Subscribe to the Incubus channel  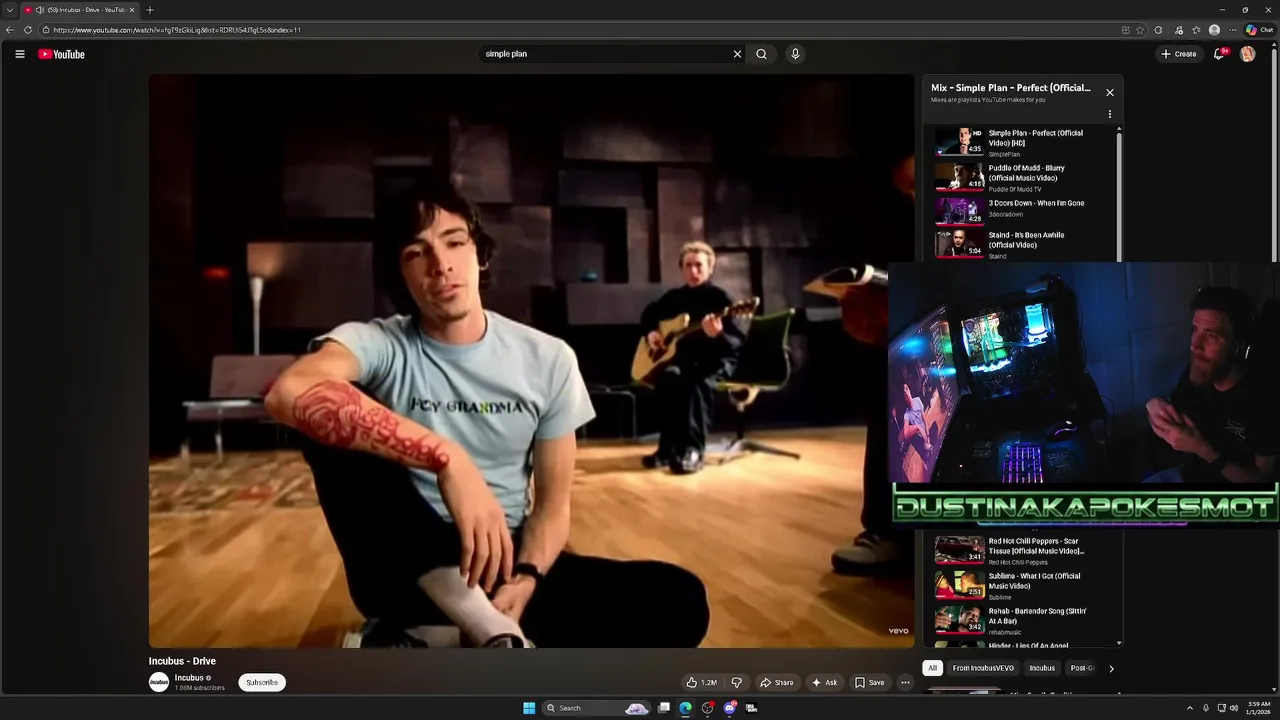point(262,682)
